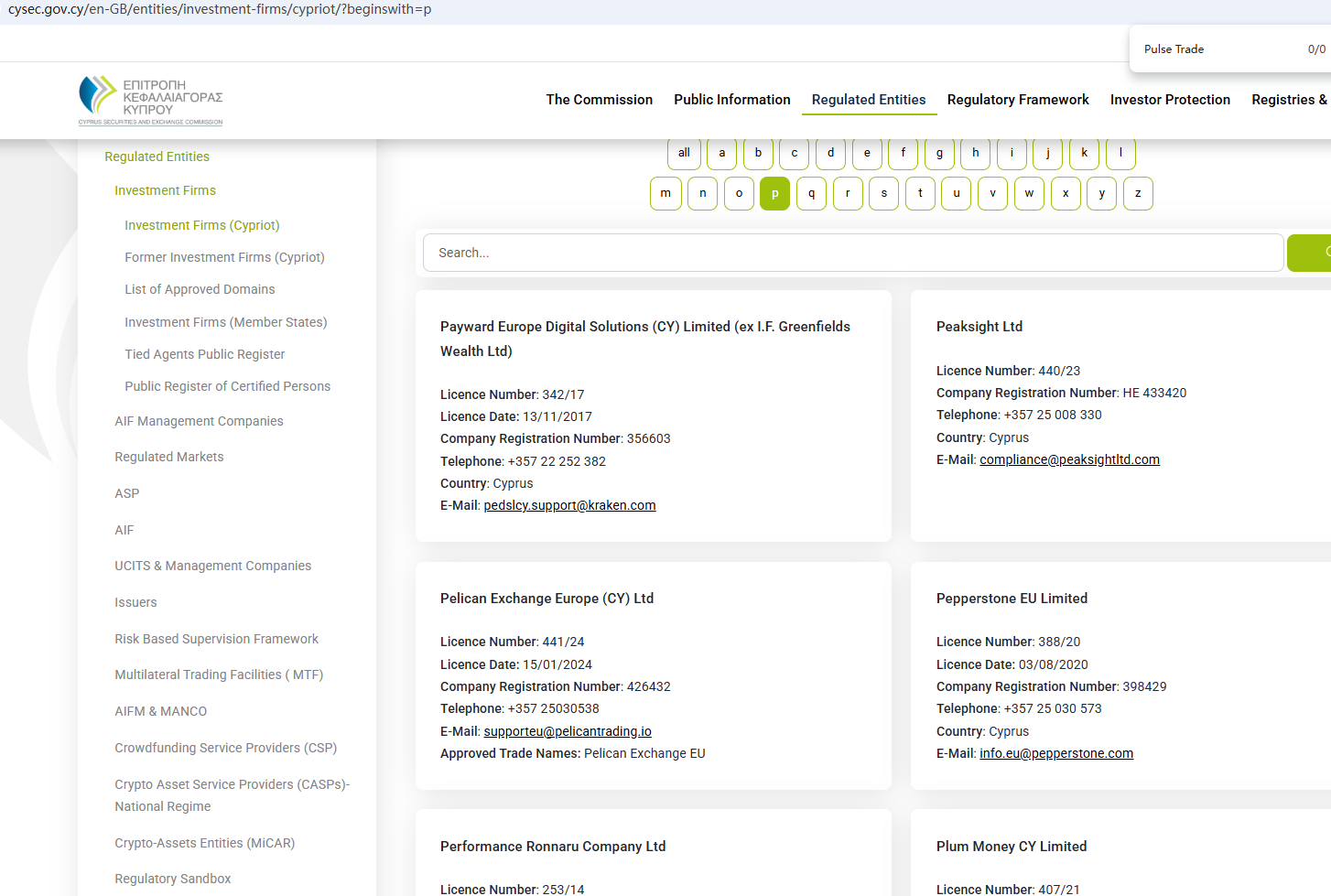
Task: Type in the Search field
Action: 852,254
